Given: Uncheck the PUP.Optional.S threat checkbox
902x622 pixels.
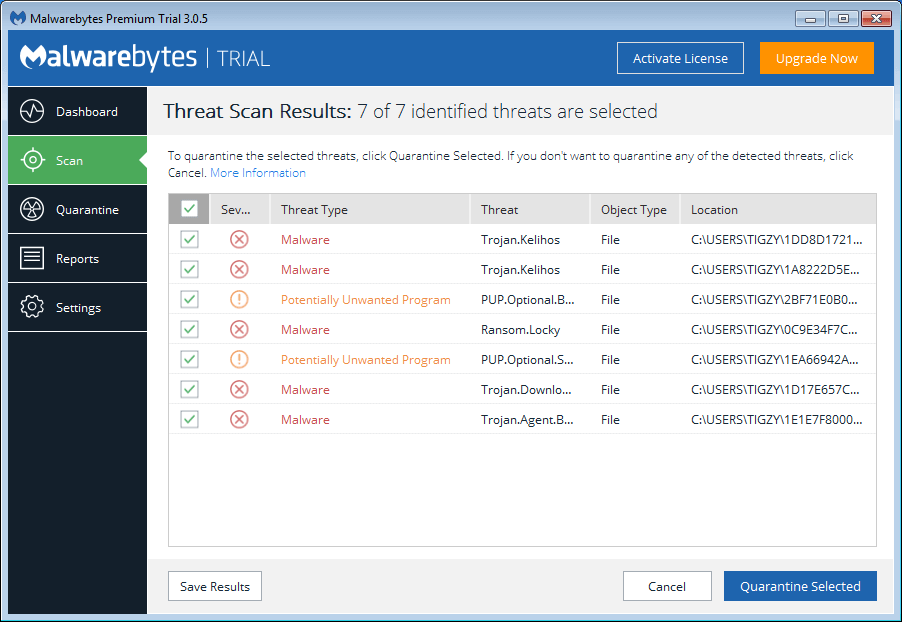Looking at the screenshot, I should point(189,359).
